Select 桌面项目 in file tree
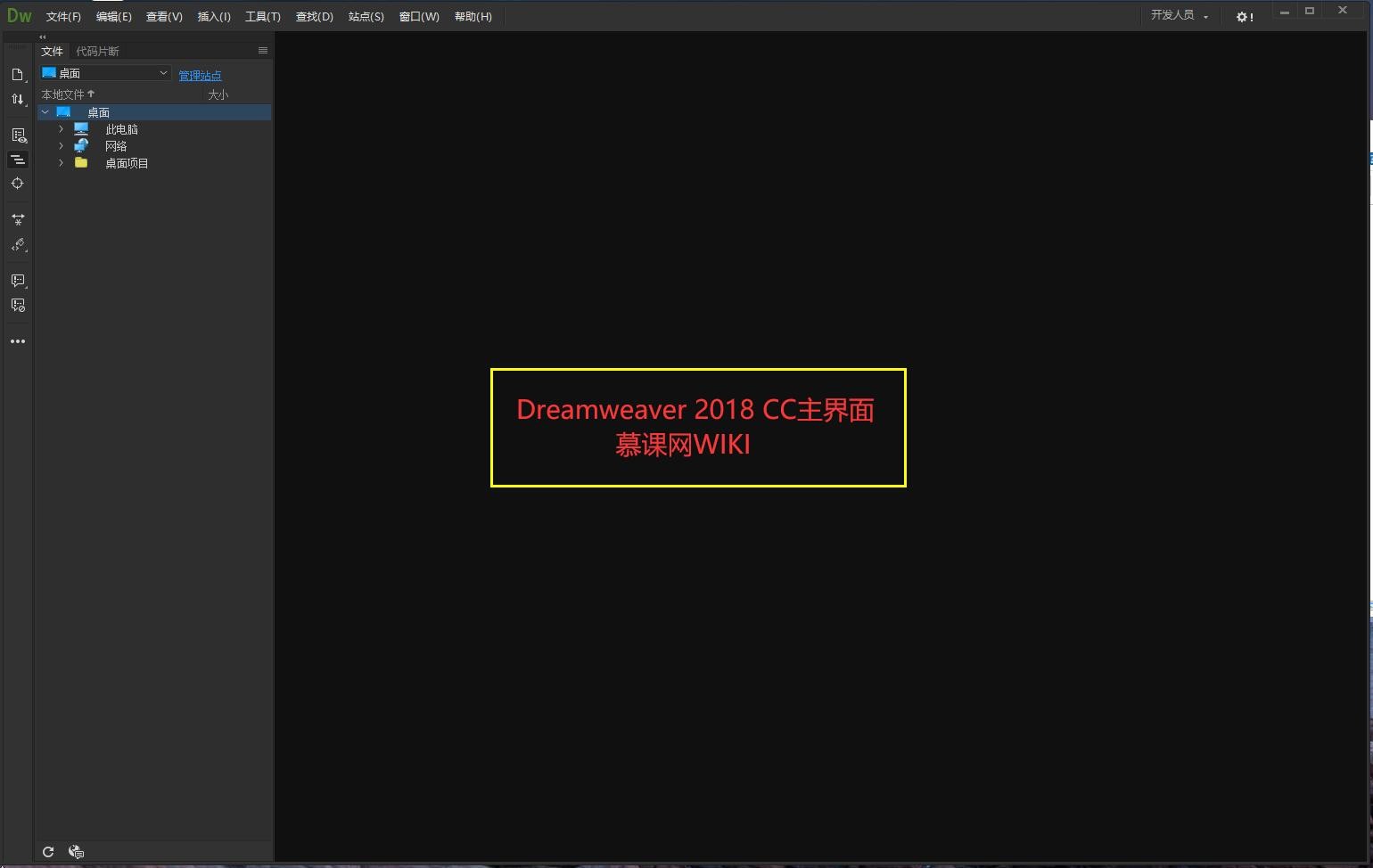The height and width of the screenshot is (868, 1373). click(127, 163)
